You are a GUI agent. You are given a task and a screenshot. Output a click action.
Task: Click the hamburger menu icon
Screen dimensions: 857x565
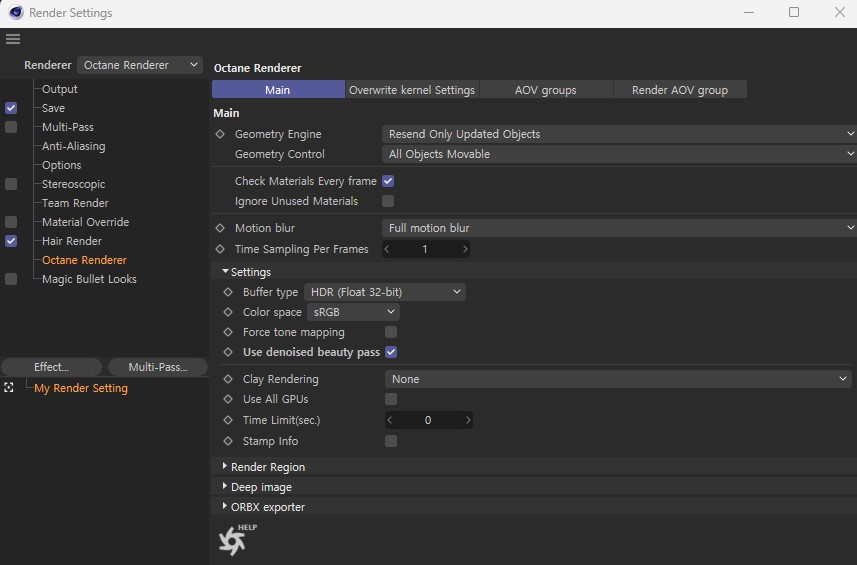[x=12, y=39]
